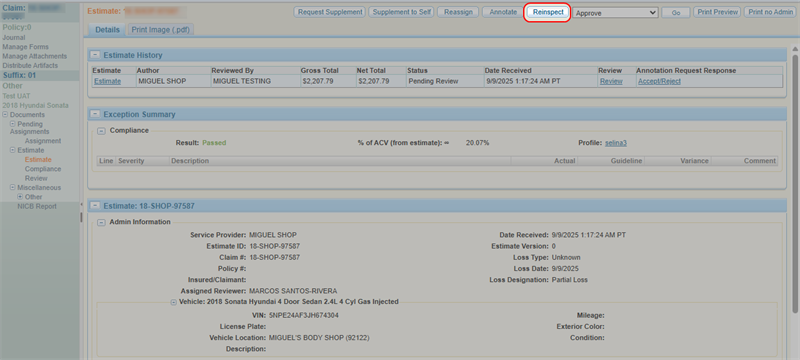Screen dimensions: 800x360
Task: Click the Severity column header
Action: coord(131,161)
